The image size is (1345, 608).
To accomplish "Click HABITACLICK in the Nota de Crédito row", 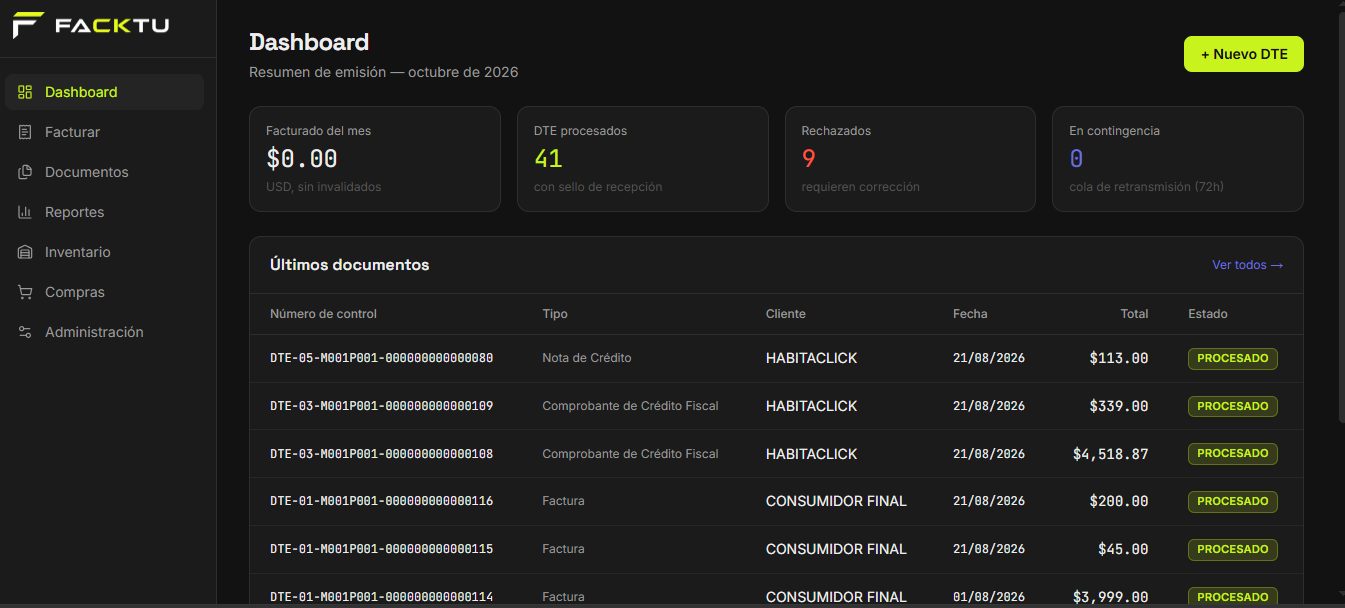I will 812,358.
